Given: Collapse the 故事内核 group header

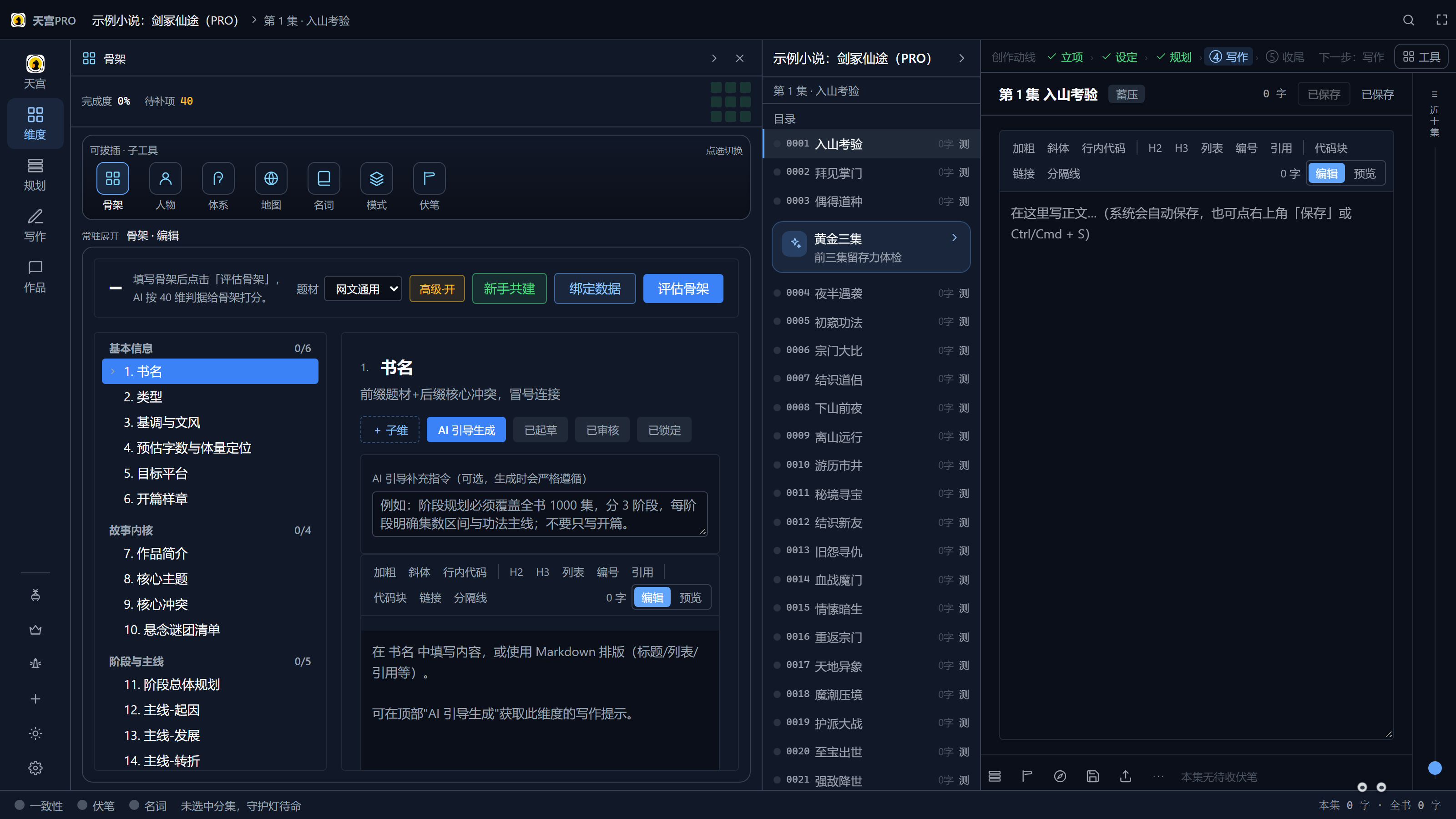Looking at the screenshot, I should coord(210,530).
